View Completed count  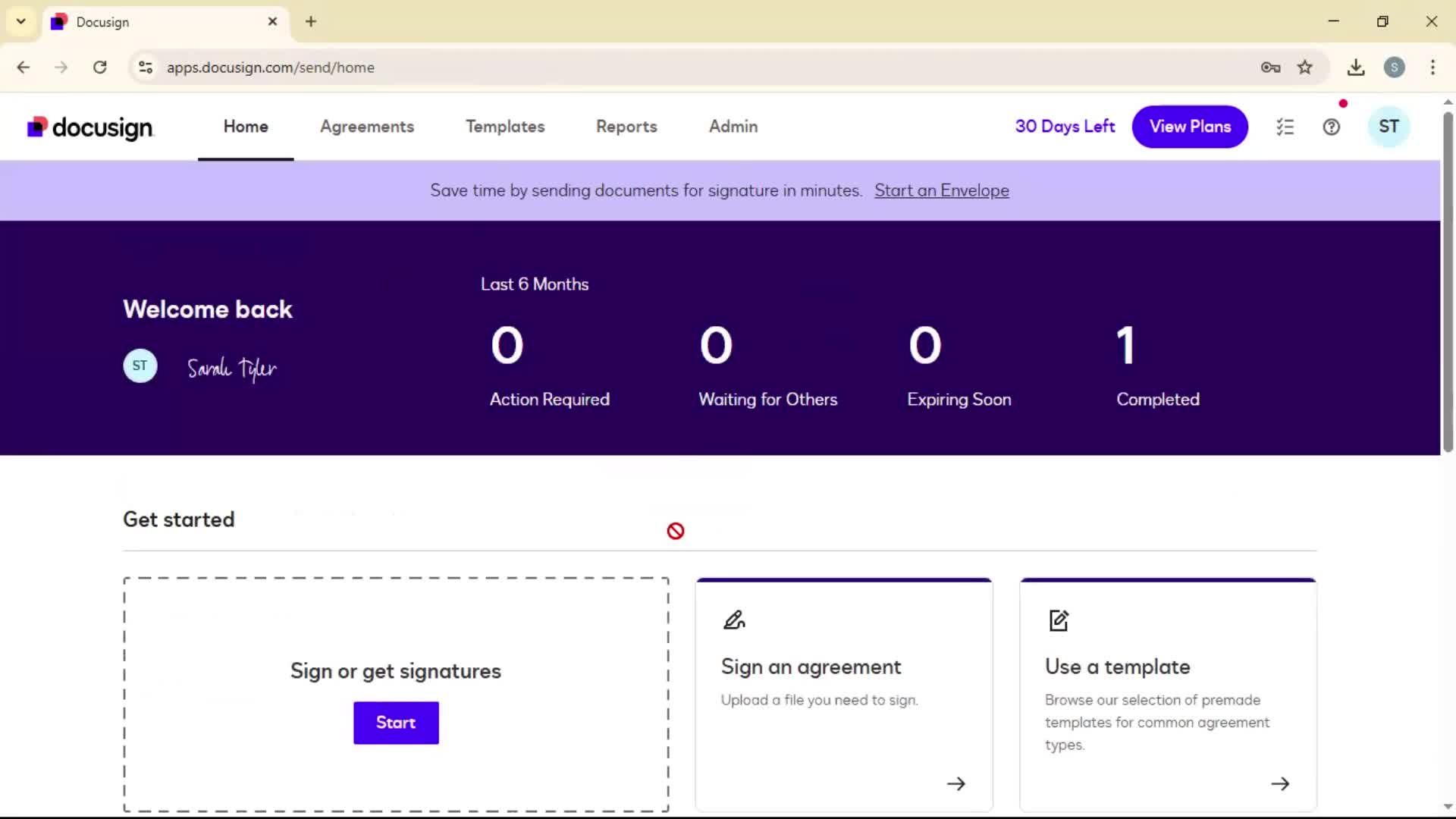tap(1158, 366)
